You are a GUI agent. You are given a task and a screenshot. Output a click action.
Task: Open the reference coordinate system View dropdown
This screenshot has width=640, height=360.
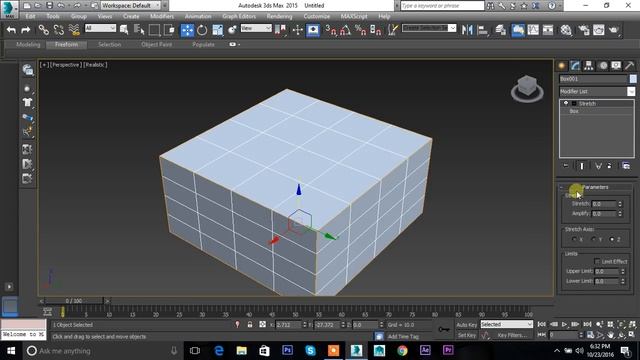[x=256, y=28]
